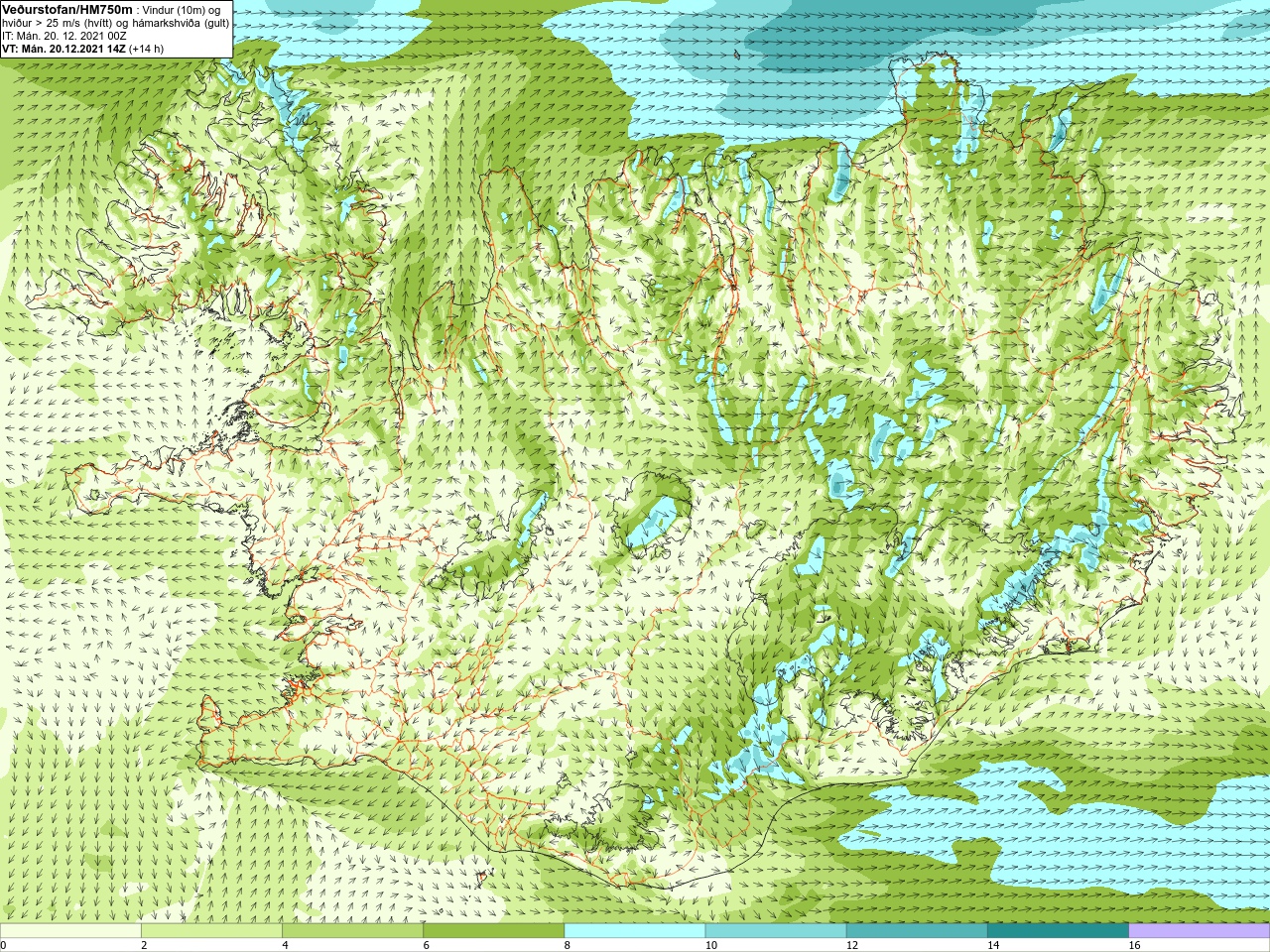Viewport: 1270px width, 952px height.
Task: Select the dark green 6–8 scale segment
Action: 494,930
